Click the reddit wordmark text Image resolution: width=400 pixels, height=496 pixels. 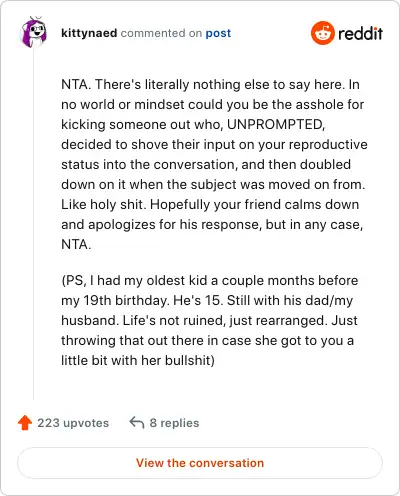pyautogui.click(x=360, y=33)
